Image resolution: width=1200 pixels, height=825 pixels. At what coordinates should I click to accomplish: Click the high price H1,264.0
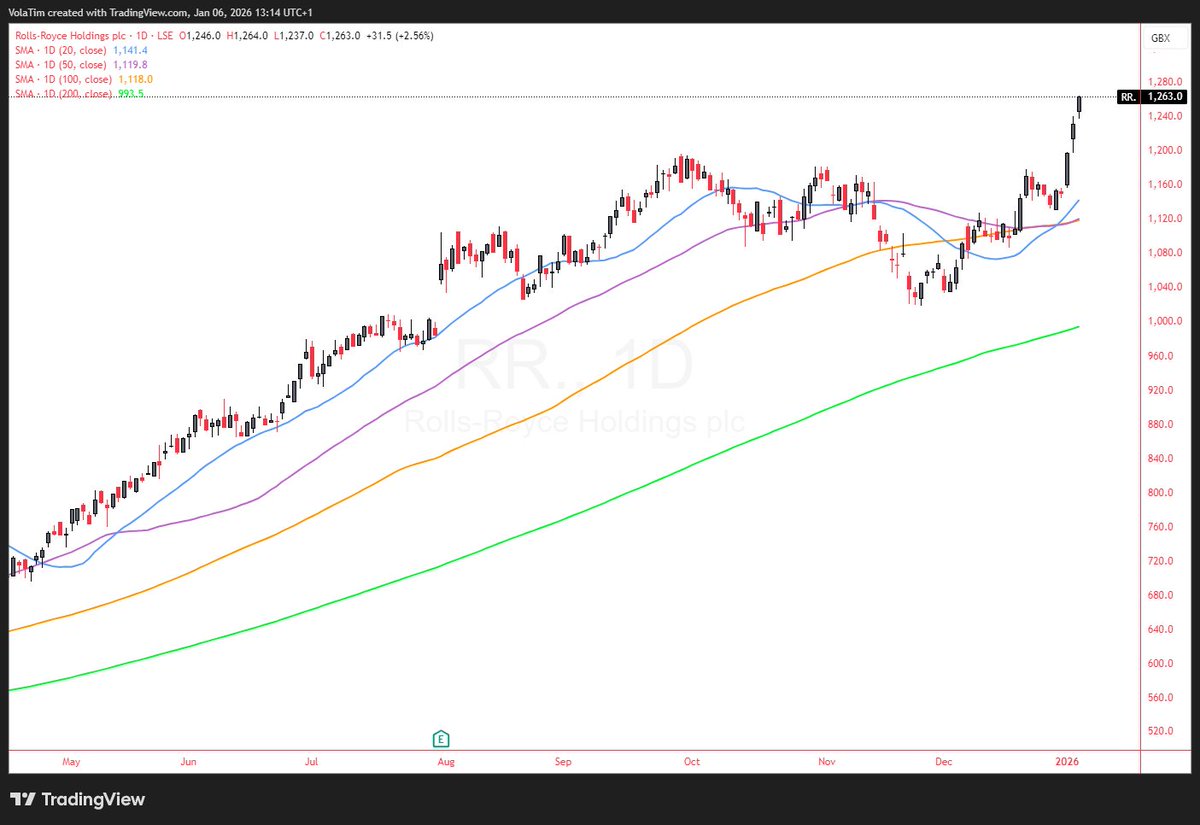pyautogui.click(x=248, y=36)
